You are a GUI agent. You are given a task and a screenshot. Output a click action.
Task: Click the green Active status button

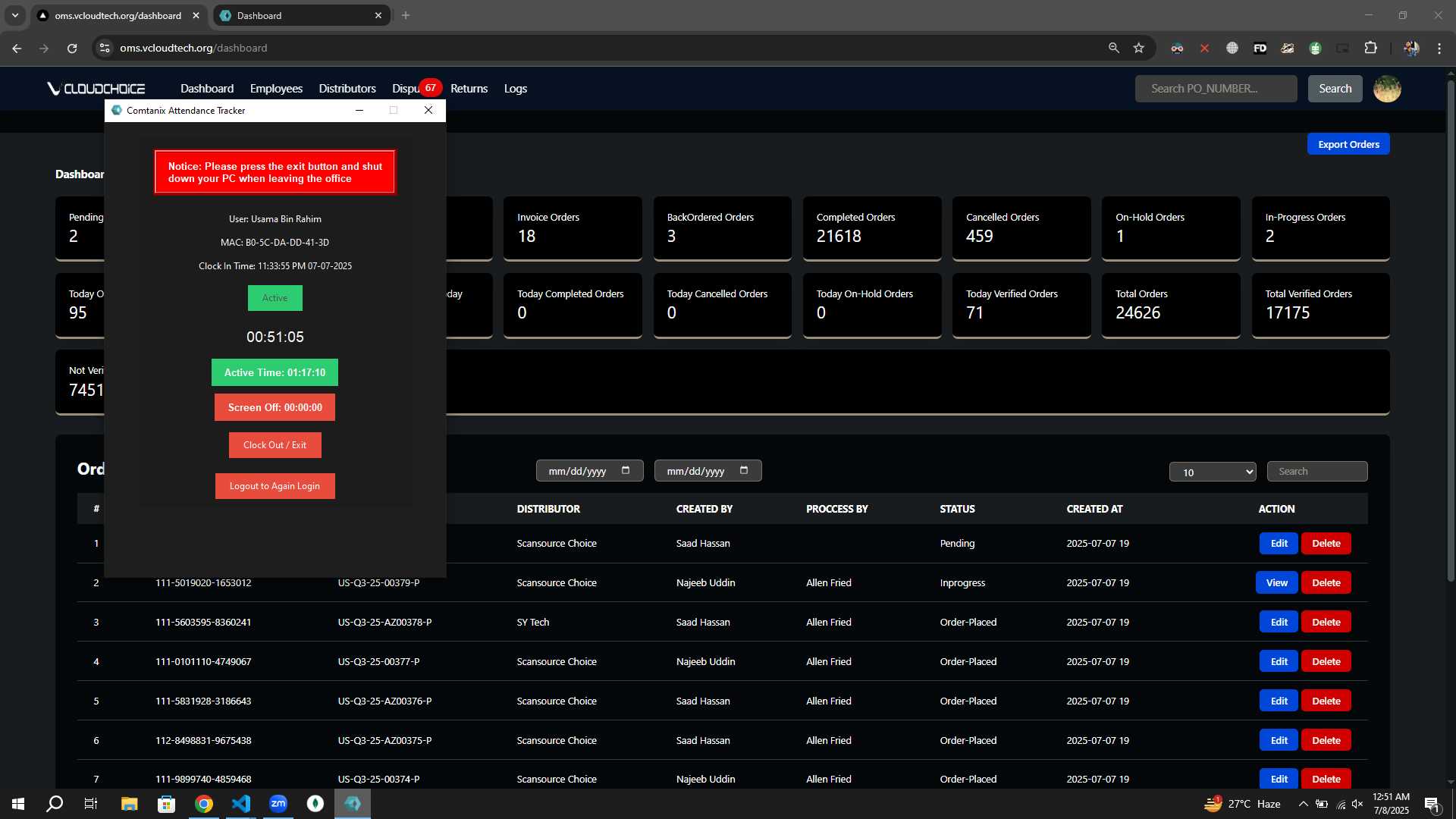275,298
